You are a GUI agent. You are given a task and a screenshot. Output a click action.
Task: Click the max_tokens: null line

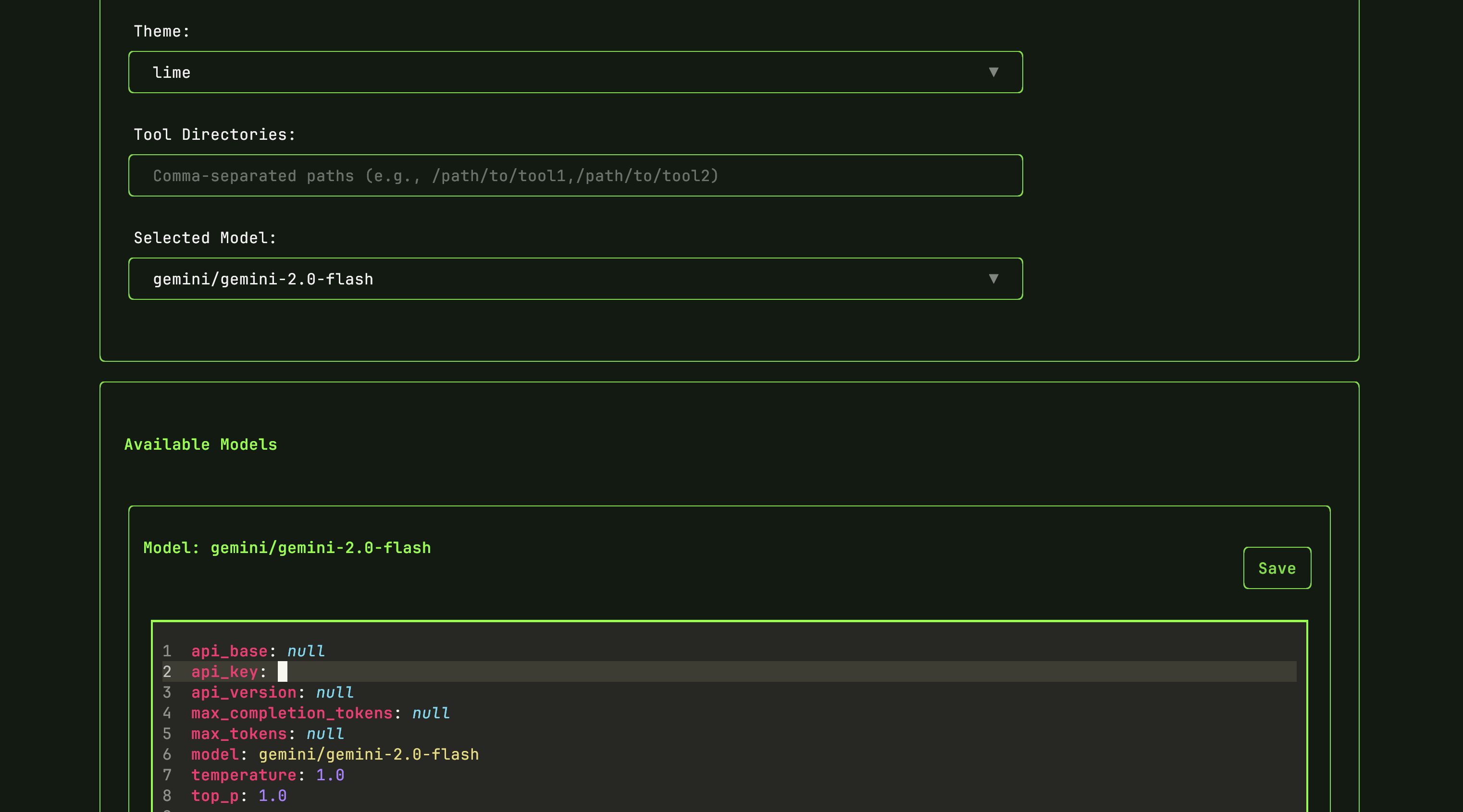click(x=729, y=734)
